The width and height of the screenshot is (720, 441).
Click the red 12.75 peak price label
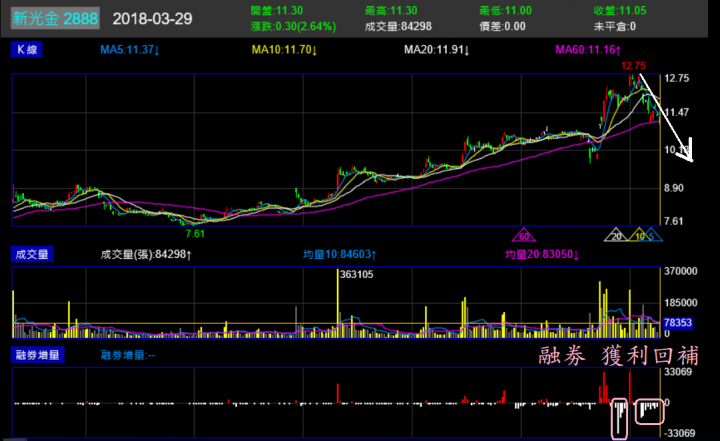pos(633,66)
